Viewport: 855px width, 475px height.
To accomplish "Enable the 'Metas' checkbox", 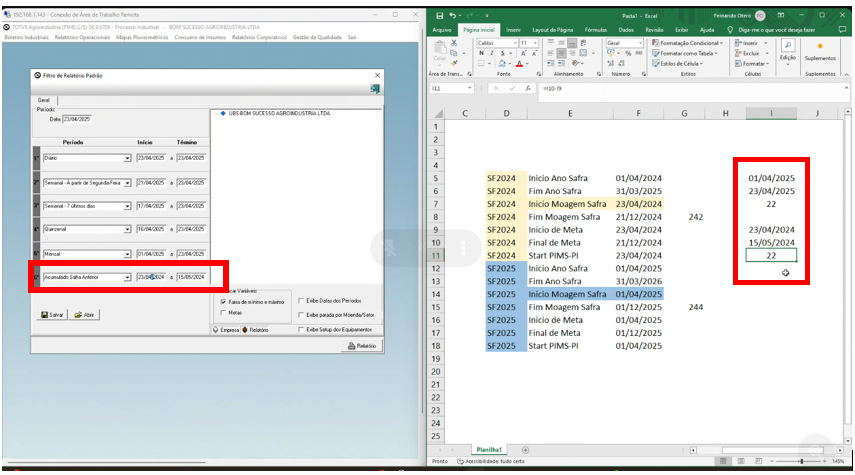I will click(x=223, y=312).
